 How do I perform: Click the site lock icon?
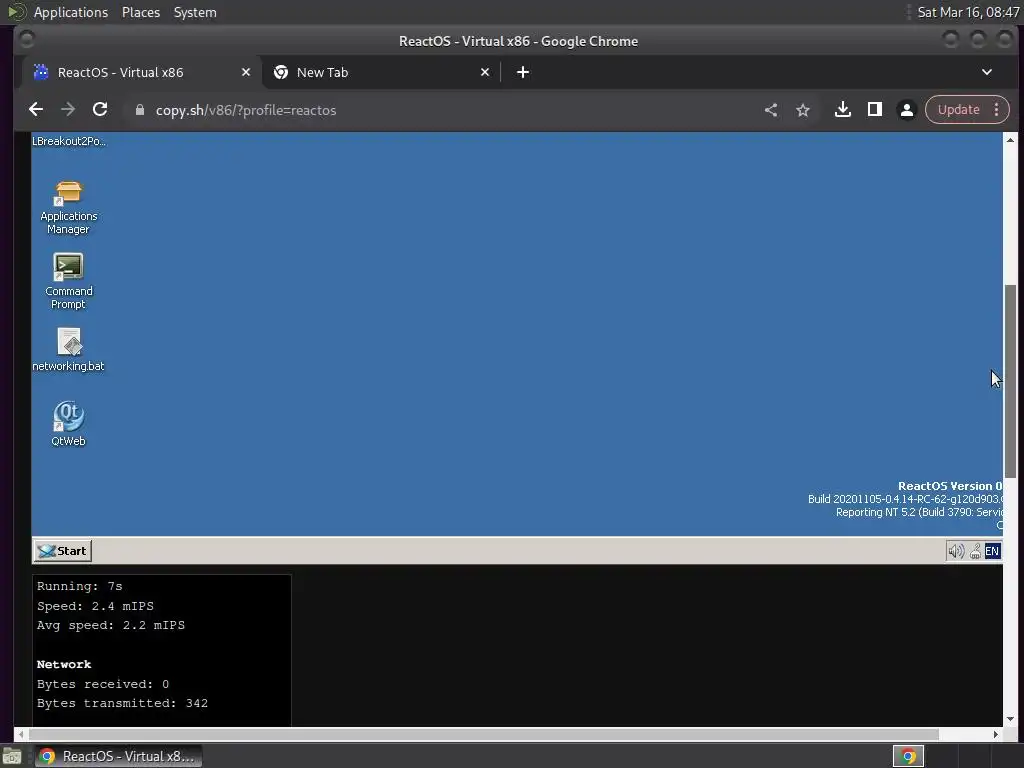point(139,110)
